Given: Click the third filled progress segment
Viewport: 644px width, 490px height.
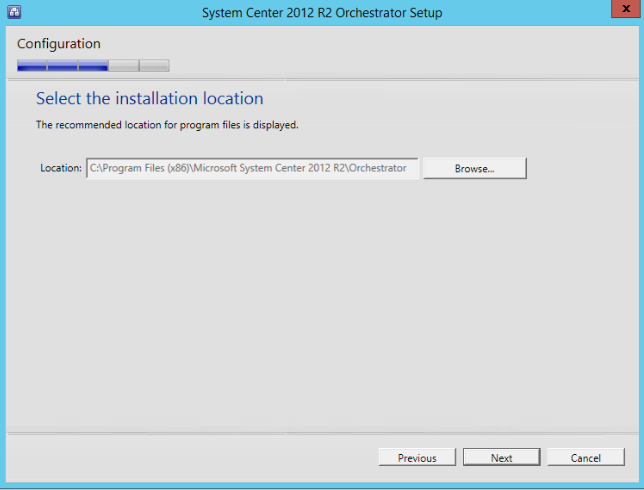Looking at the screenshot, I should (x=93, y=66).
